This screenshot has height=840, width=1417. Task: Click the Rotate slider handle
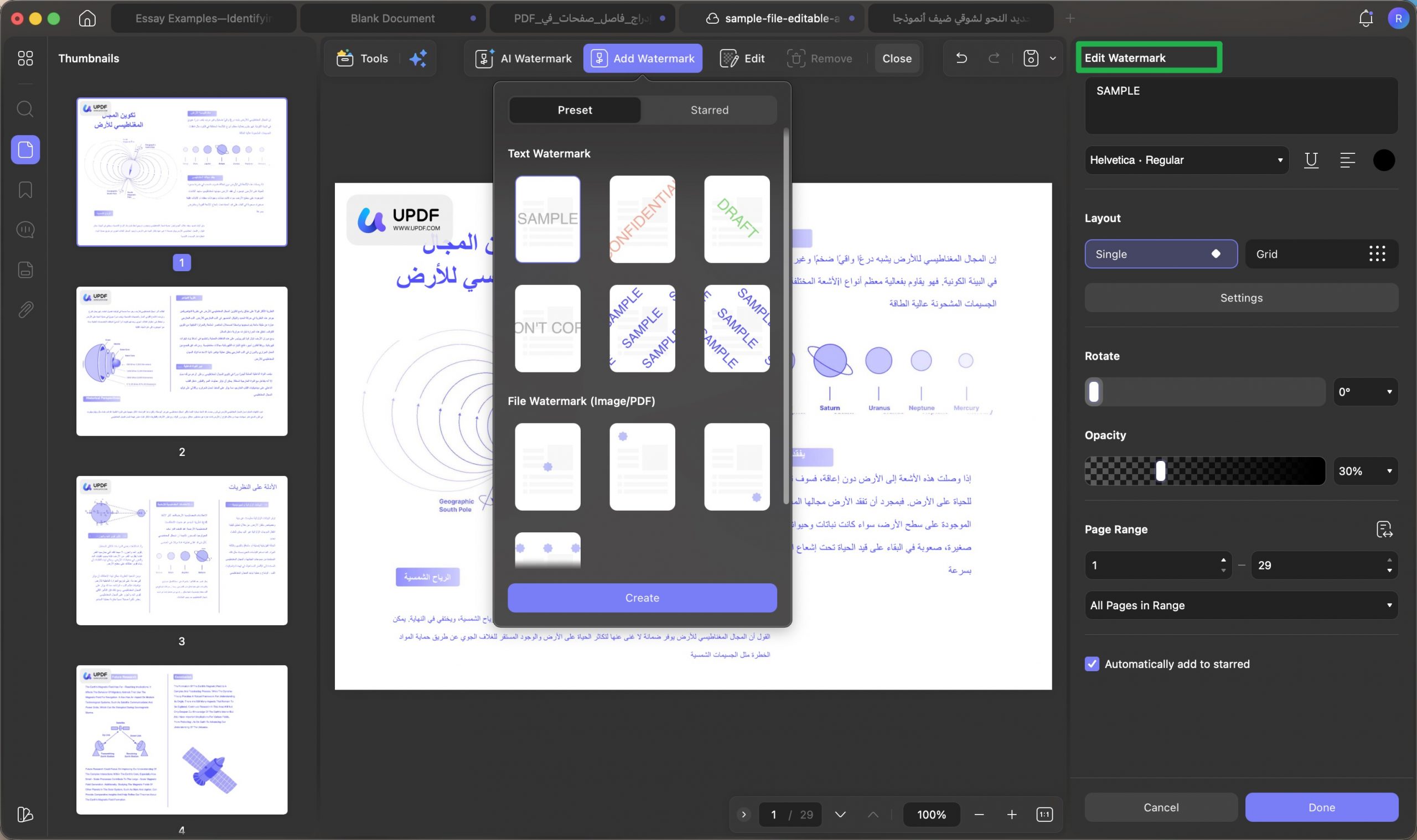(1094, 392)
